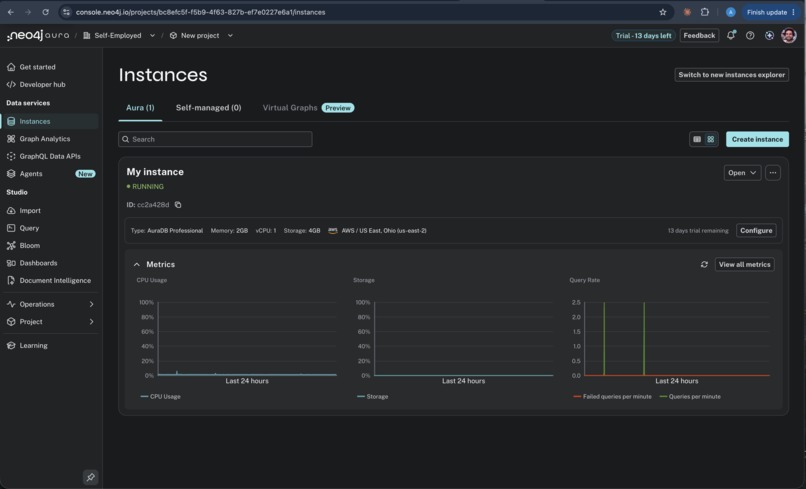The height and width of the screenshot is (489, 806).
Task: Open the instance three-dots menu
Action: [773, 173]
